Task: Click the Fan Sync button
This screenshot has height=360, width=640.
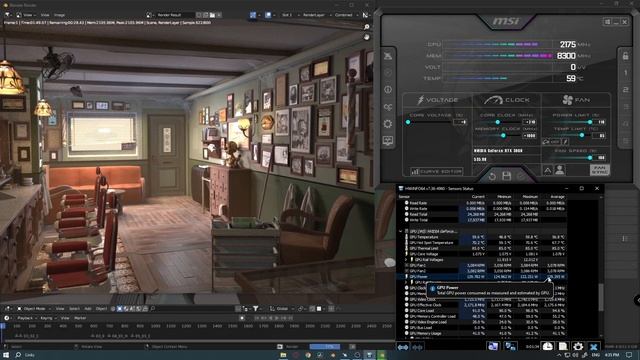Action: coord(600,170)
